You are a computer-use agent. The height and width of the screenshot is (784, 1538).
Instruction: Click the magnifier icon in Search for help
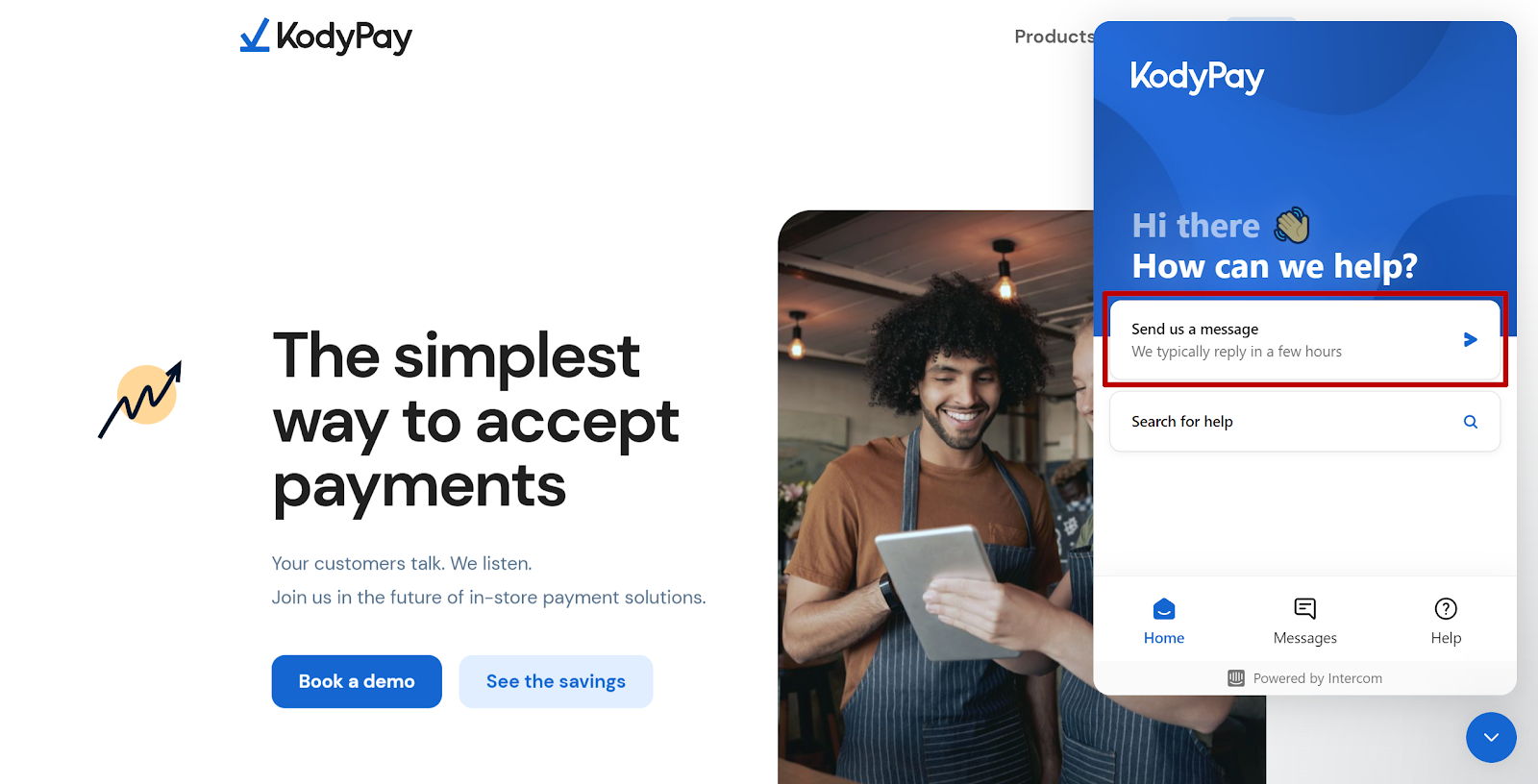coord(1470,422)
